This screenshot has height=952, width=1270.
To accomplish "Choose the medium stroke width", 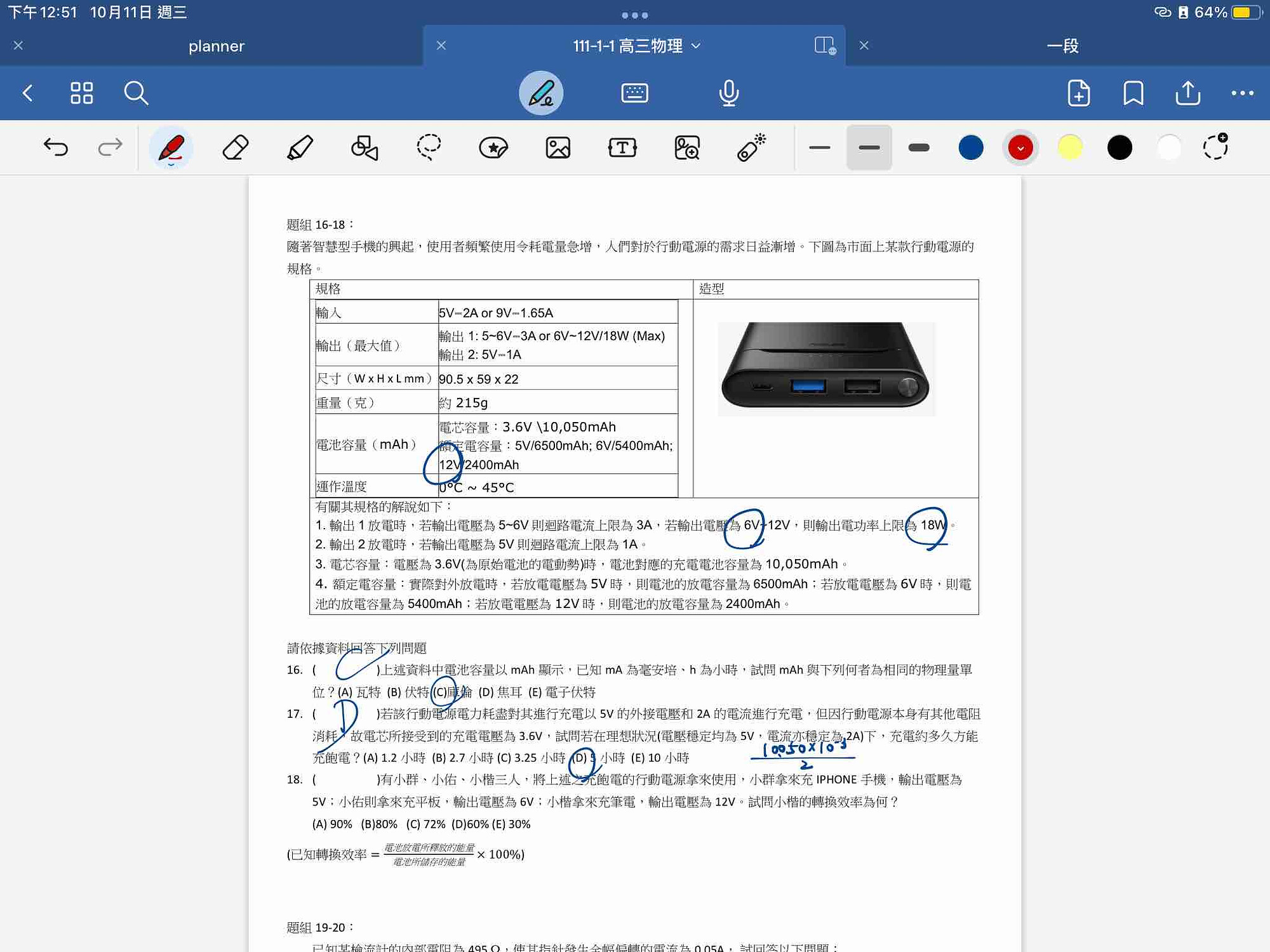I will (869, 147).
